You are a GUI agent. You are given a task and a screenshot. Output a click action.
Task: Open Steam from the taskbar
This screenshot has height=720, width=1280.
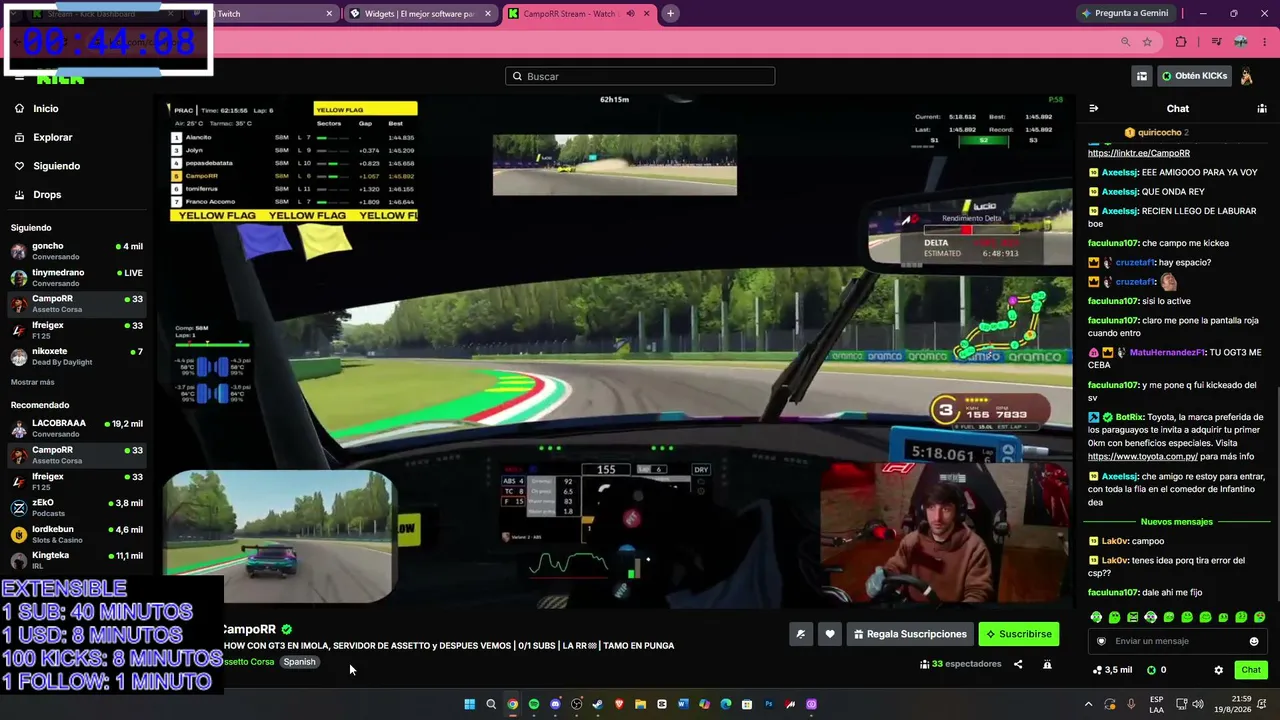coord(598,704)
